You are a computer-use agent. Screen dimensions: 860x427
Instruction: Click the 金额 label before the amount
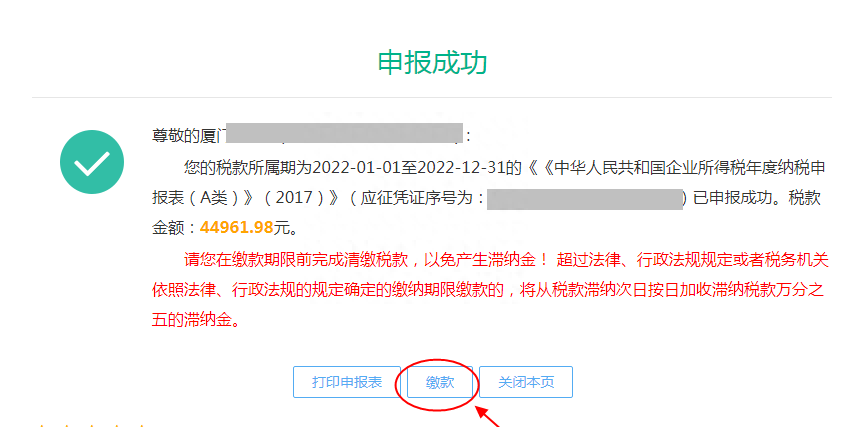(x=169, y=228)
